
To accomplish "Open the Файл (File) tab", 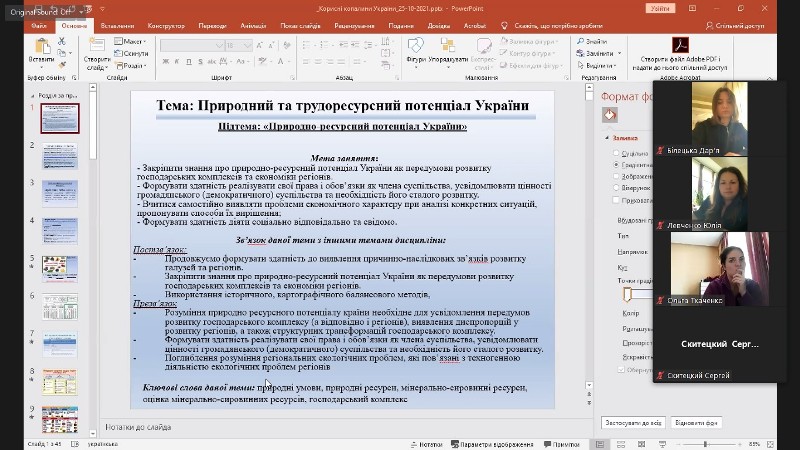I will click(x=38, y=25).
